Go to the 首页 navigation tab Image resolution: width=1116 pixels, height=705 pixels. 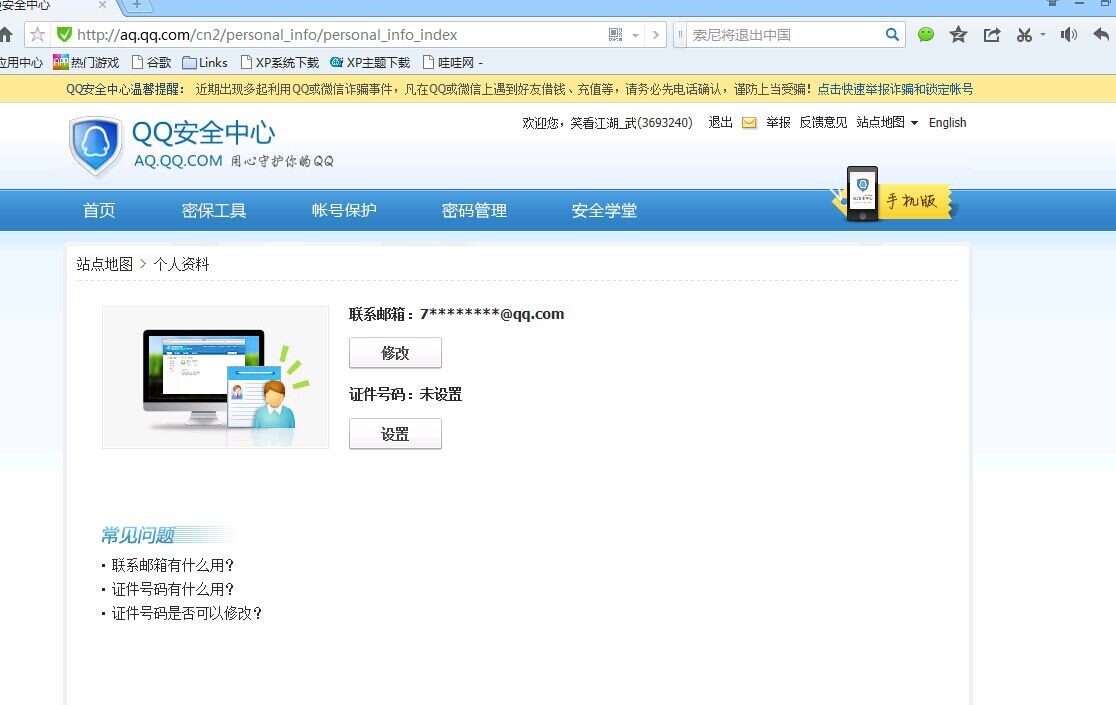(x=99, y=211)
